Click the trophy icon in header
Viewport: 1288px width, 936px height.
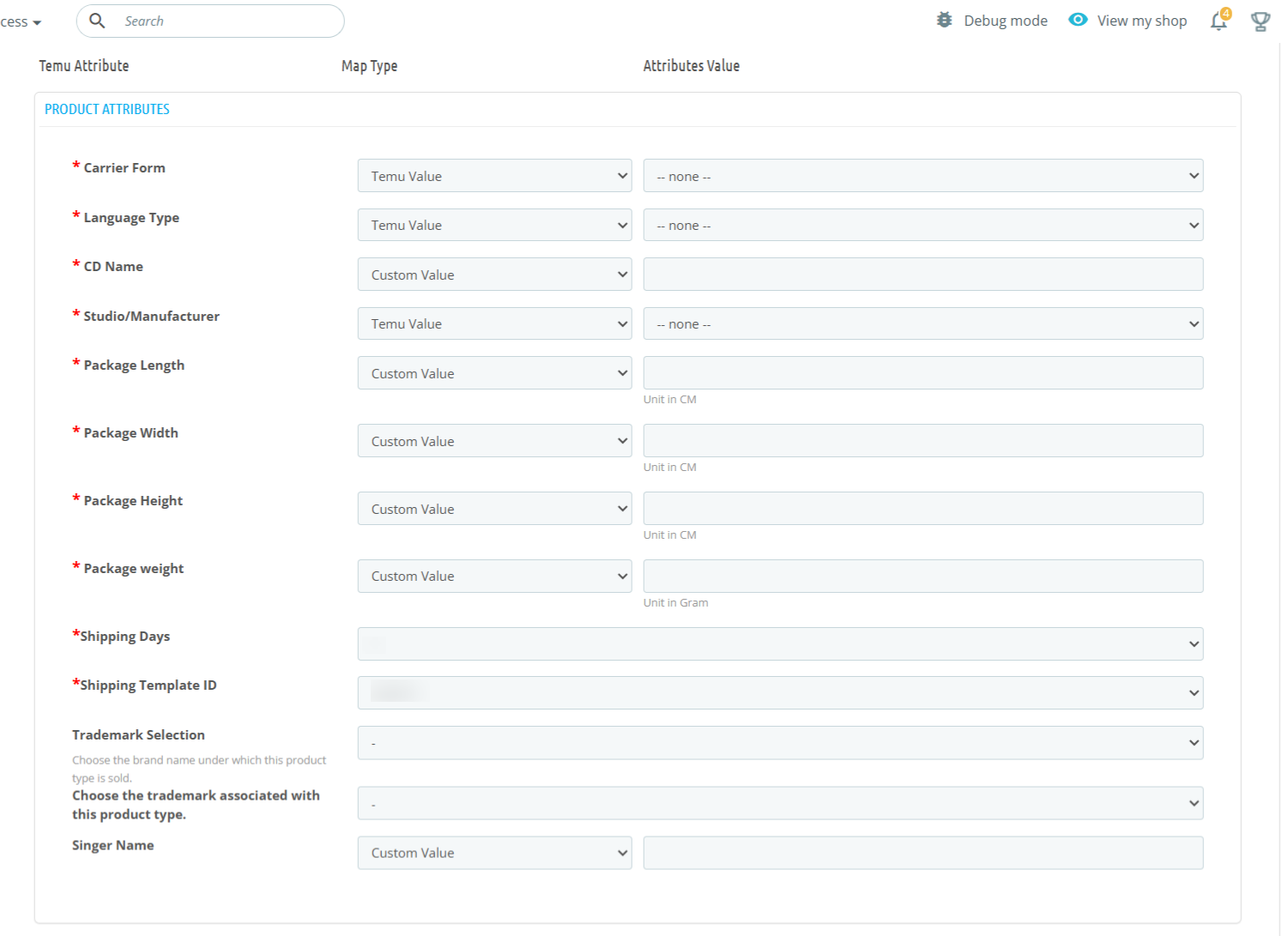1260,21
